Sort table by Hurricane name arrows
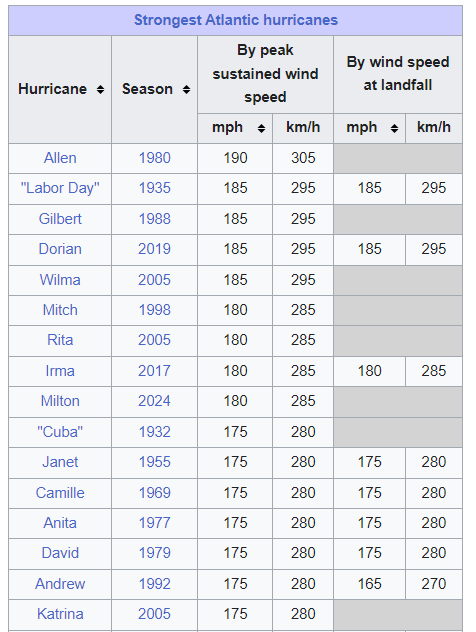Screen dimensions: 476x632 (100, 89)
